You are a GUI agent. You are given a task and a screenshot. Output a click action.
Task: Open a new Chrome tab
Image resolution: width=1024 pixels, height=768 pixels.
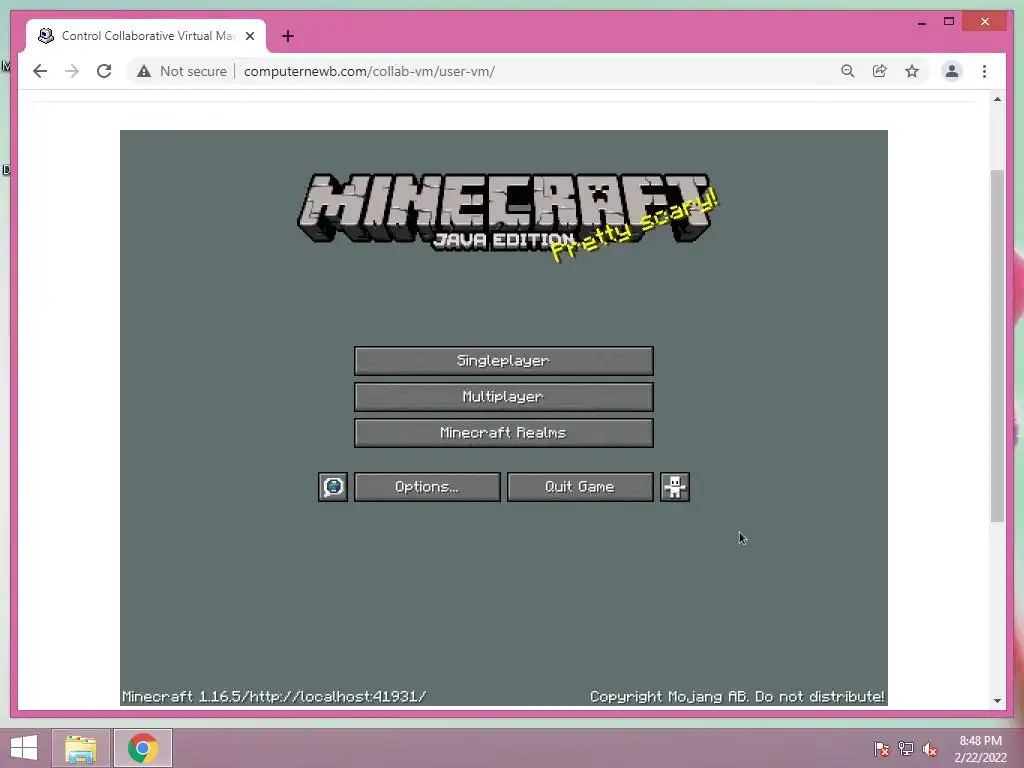click(288, 36)
